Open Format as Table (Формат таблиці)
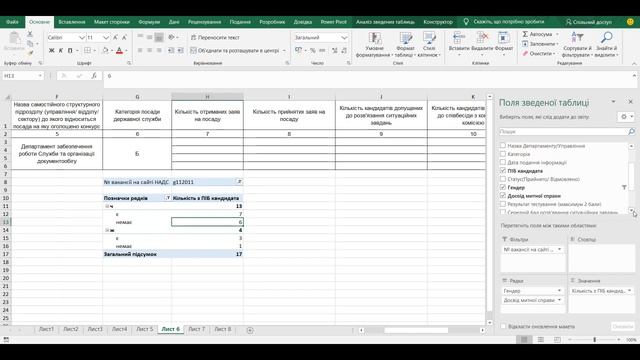640x360 pixels. coord(405,45)
